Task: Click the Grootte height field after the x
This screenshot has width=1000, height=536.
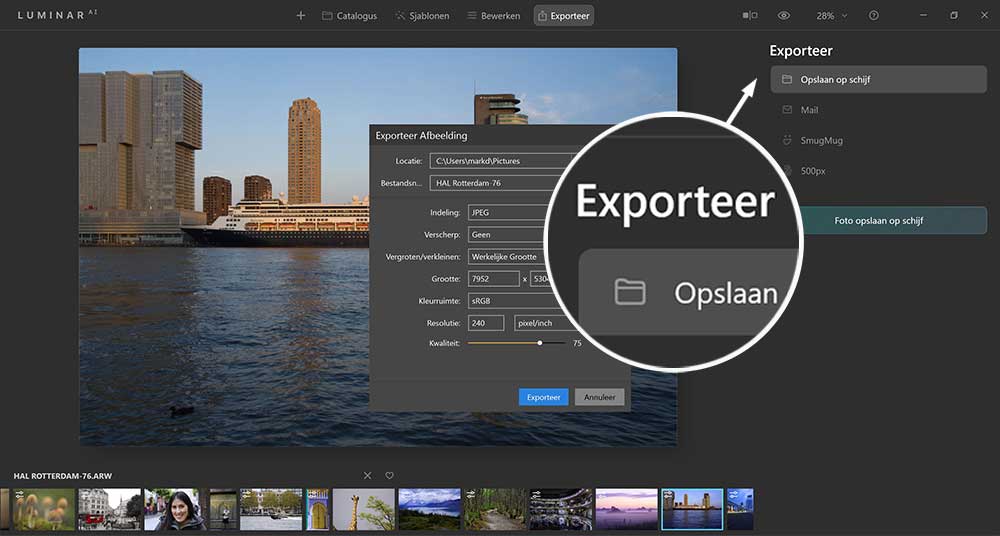Action: click(540, 279)
